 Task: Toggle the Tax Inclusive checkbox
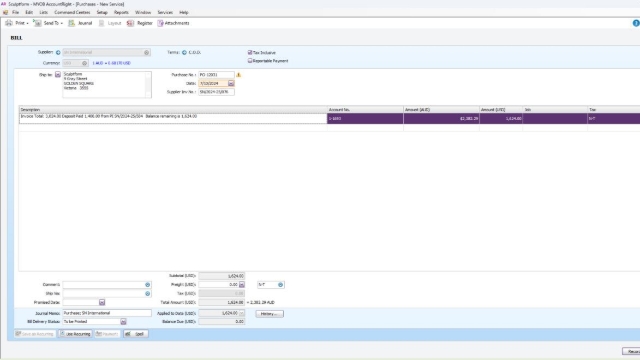(x=250, y=52)
